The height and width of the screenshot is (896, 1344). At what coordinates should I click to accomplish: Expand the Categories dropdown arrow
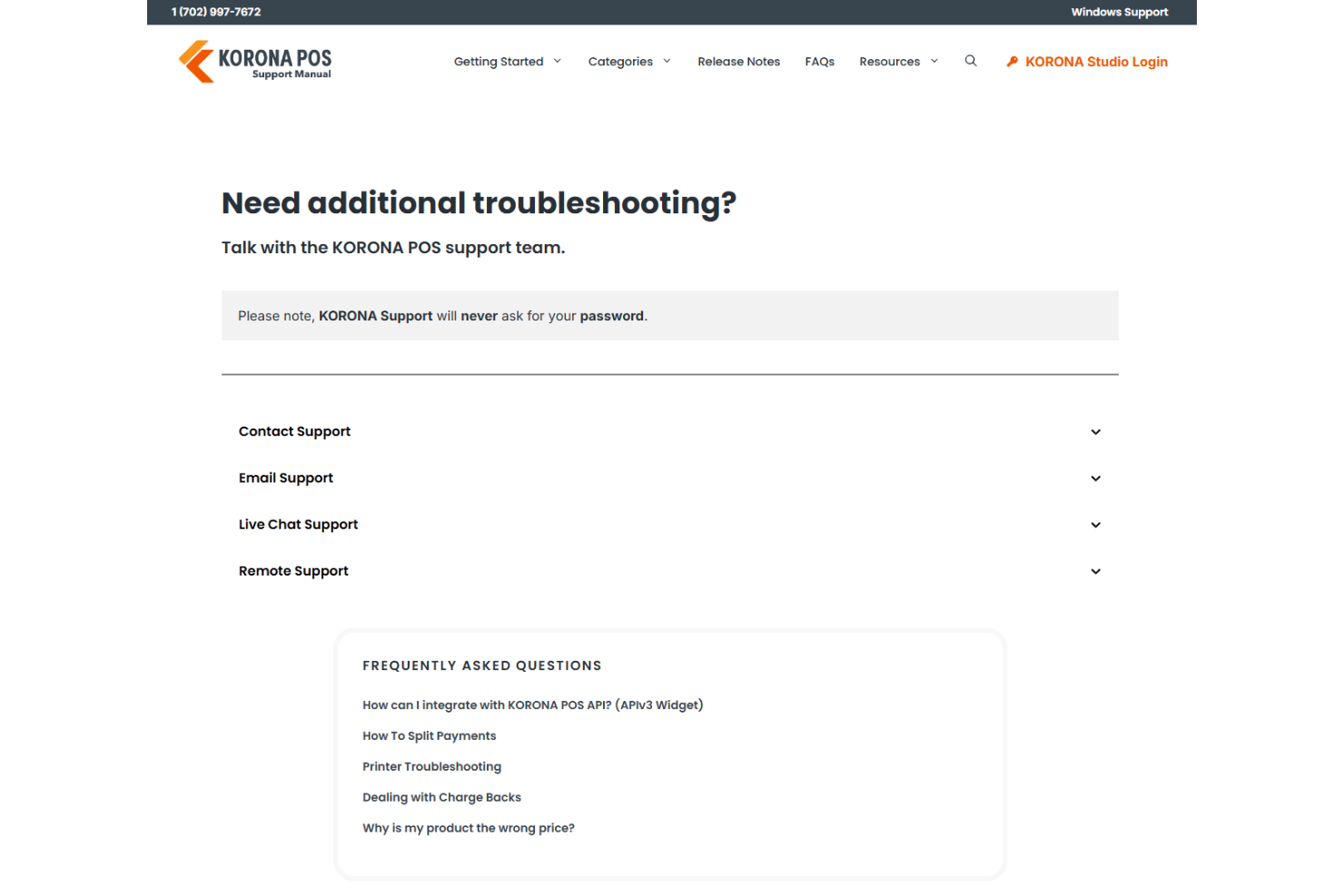(x=667, y=61)
